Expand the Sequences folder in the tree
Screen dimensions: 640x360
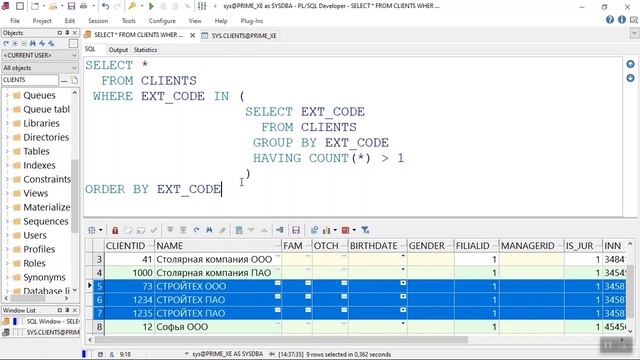tap(7, 221)
